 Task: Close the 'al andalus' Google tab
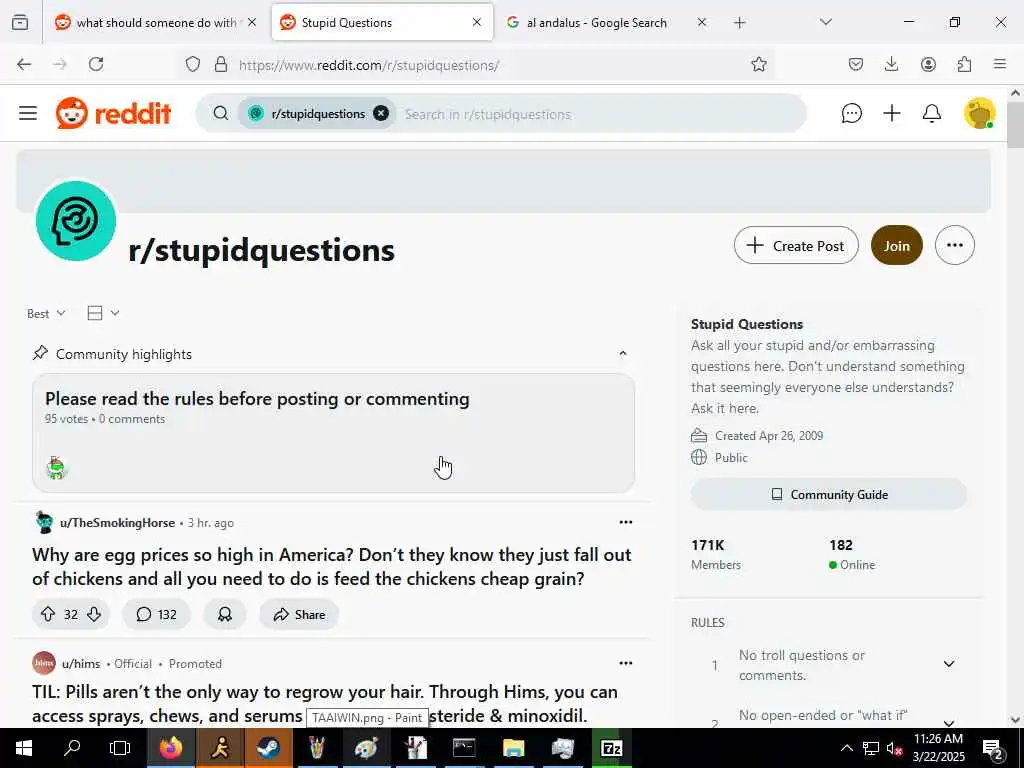coord(701,22)
